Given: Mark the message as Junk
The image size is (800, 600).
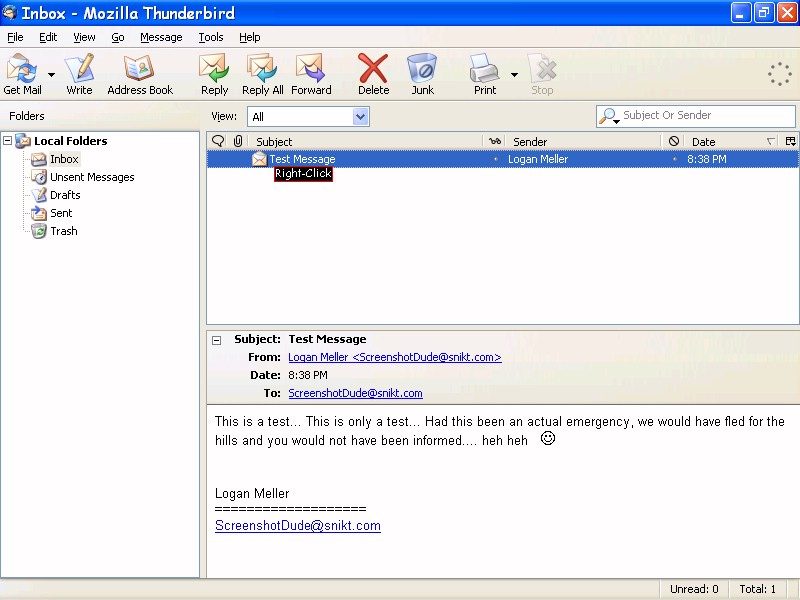Looking at the screenshot, I should tap(422, 74).
